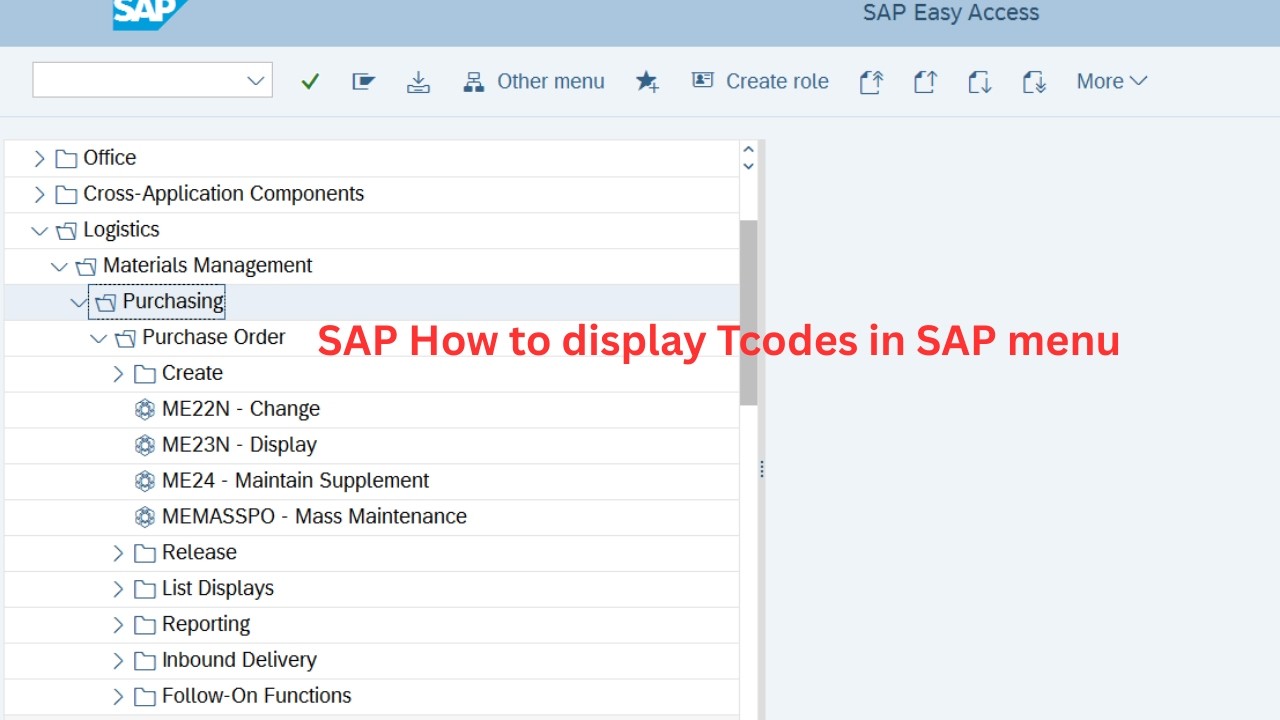Click the transaction icon beside MEMASSPO - Mass Maintenance

(x=145, y=518)
